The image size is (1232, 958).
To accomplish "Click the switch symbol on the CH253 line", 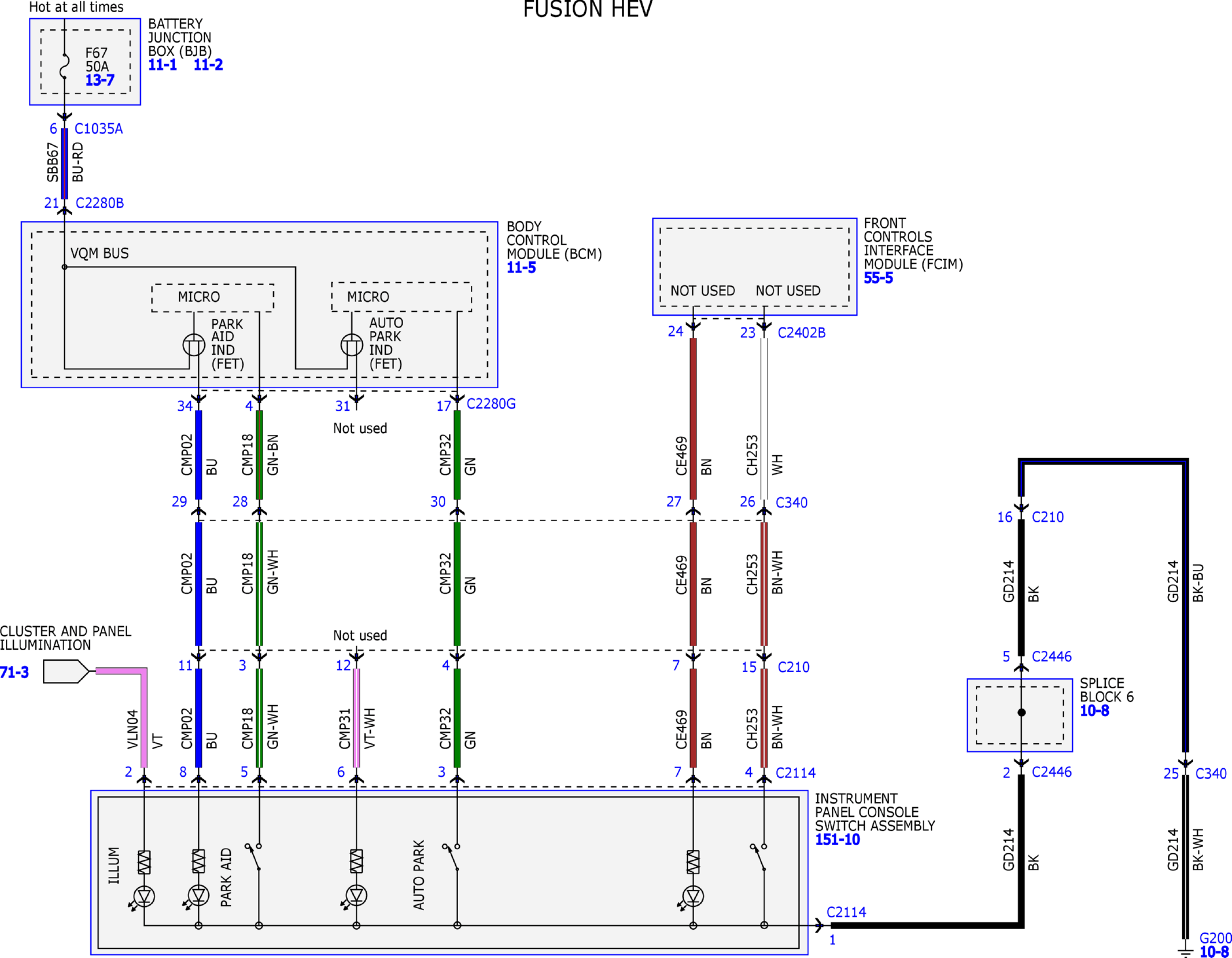I will pyautogui.click(x=758, y=857).
